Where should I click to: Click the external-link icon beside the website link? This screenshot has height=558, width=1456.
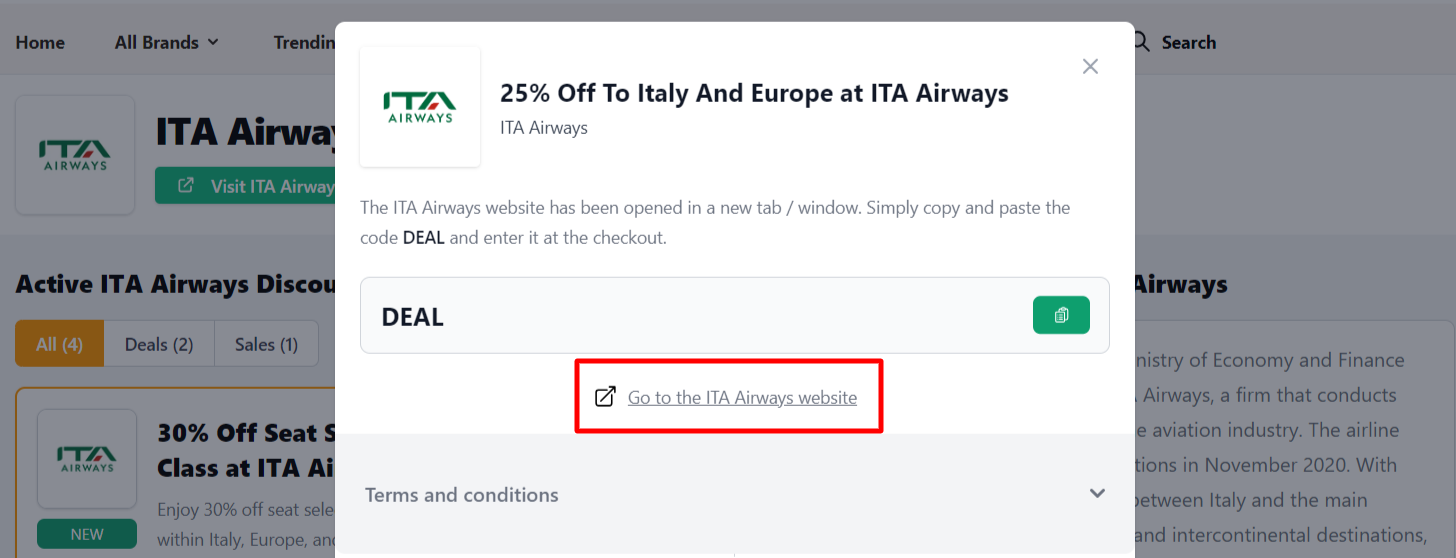(x=605, y=397)
